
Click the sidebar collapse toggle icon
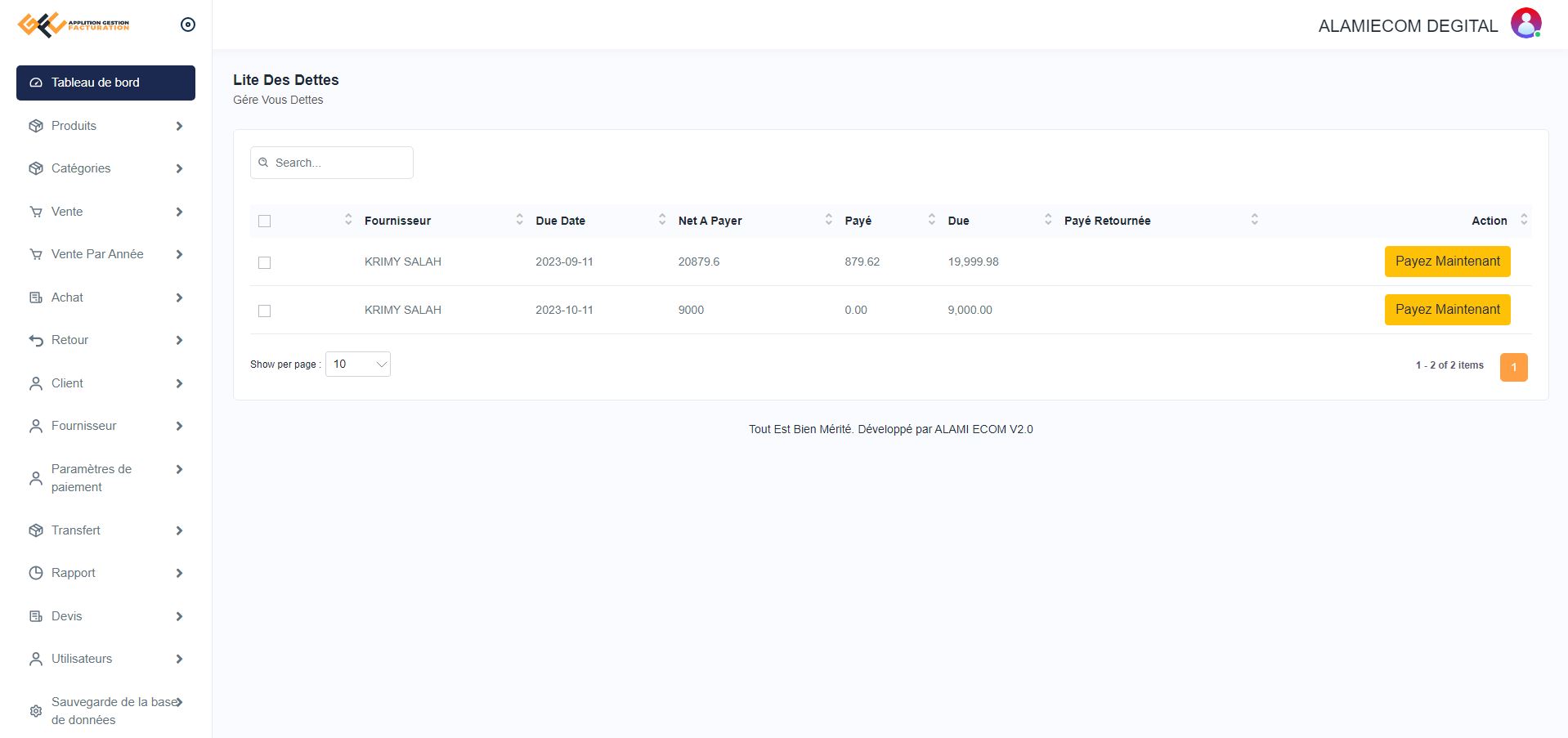[187, 25]
